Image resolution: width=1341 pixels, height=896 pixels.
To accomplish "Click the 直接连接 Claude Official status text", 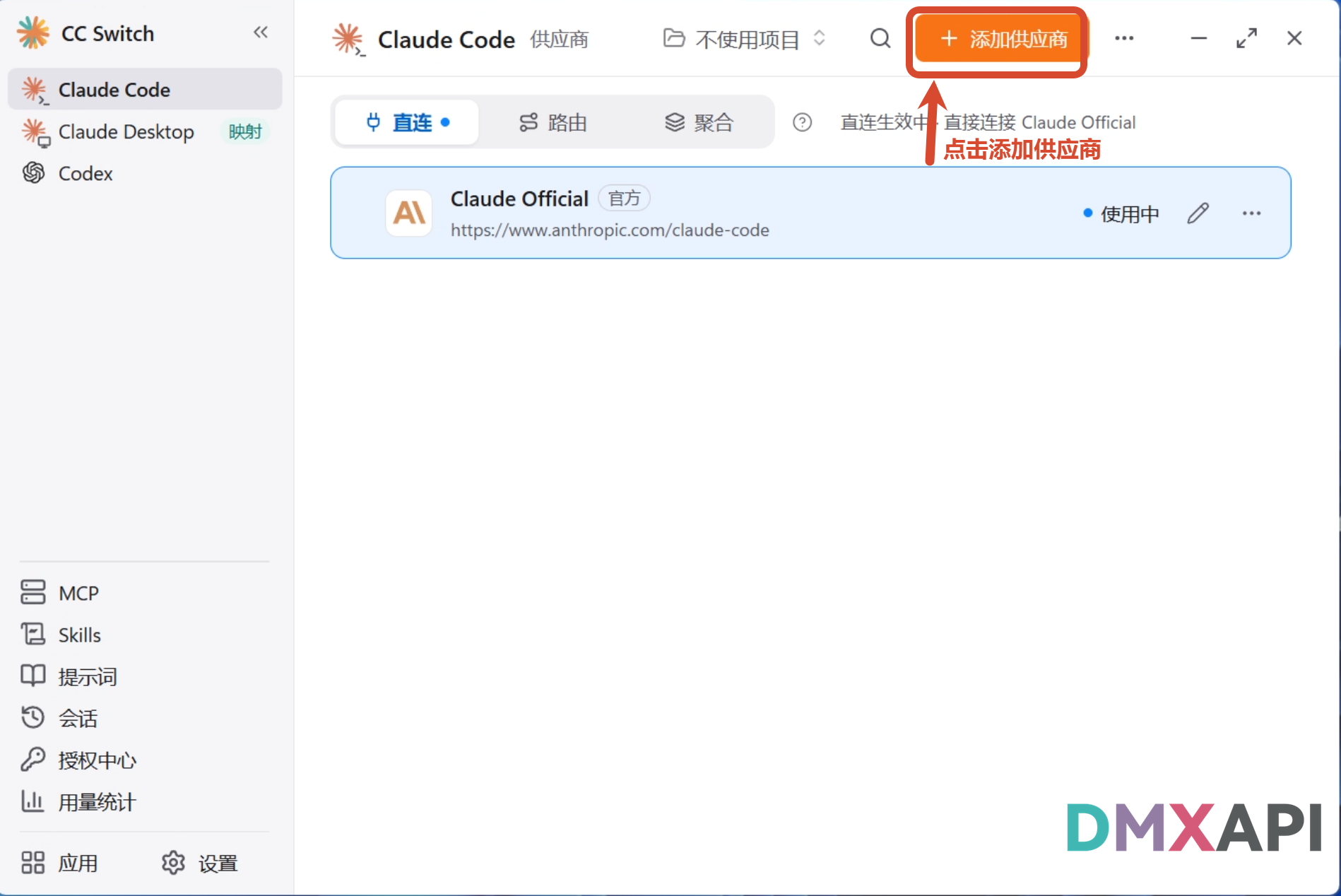I will point(1039,122).
